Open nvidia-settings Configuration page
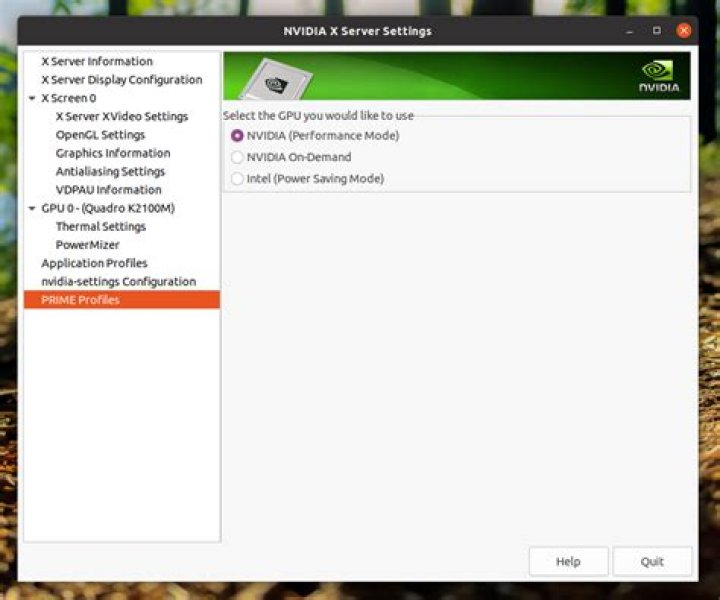The image size is (720, 600). click(118, 282)
